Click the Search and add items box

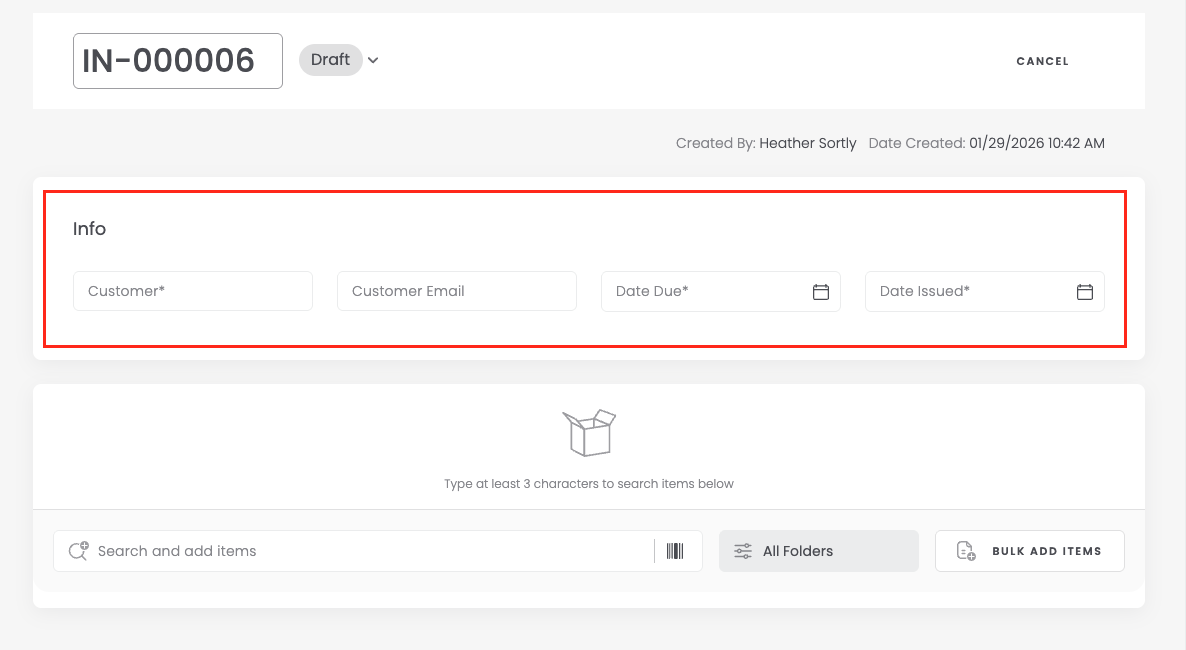pos(370,551)
